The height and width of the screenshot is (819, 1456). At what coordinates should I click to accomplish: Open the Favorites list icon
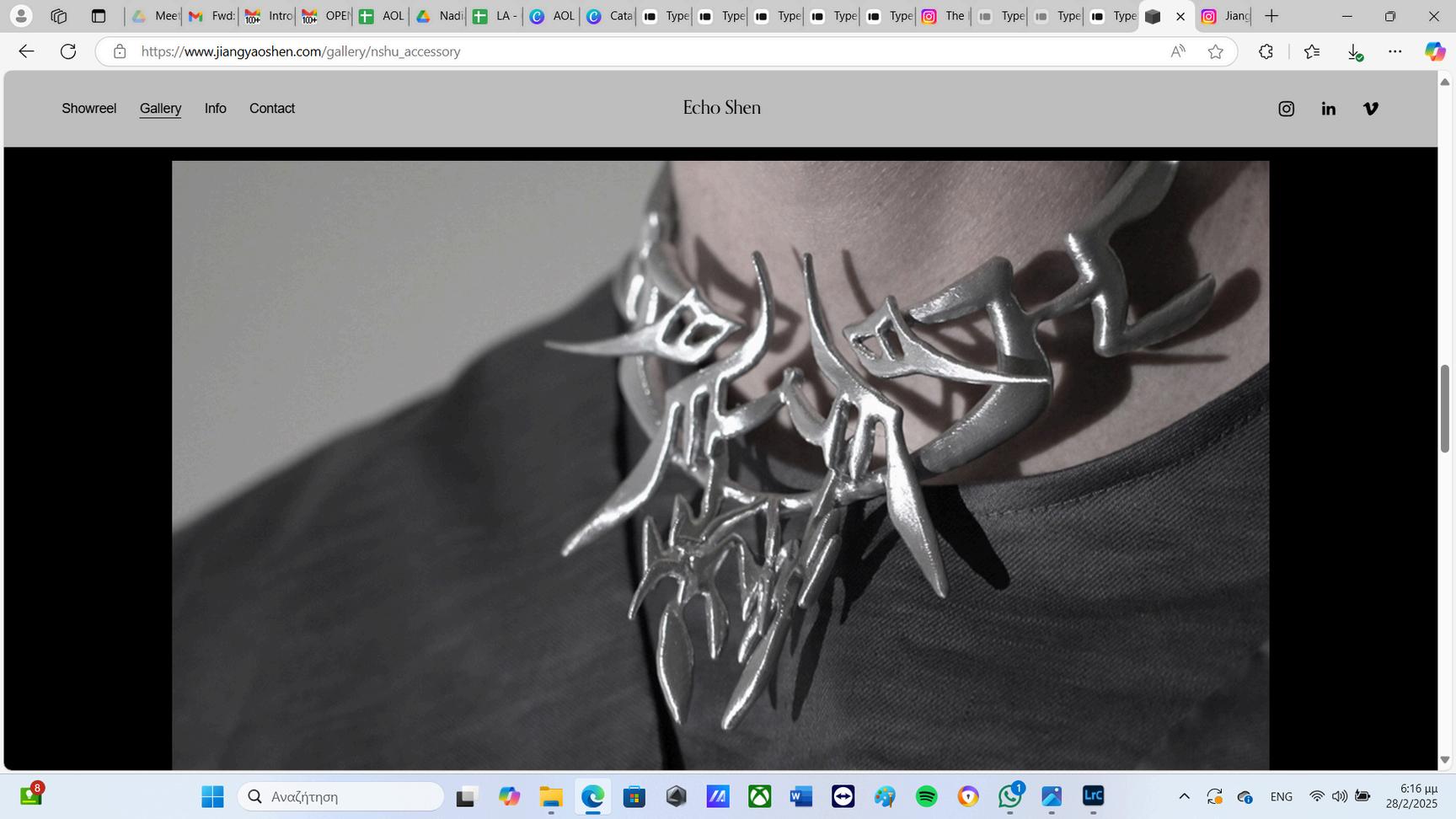coord(1311,51)
